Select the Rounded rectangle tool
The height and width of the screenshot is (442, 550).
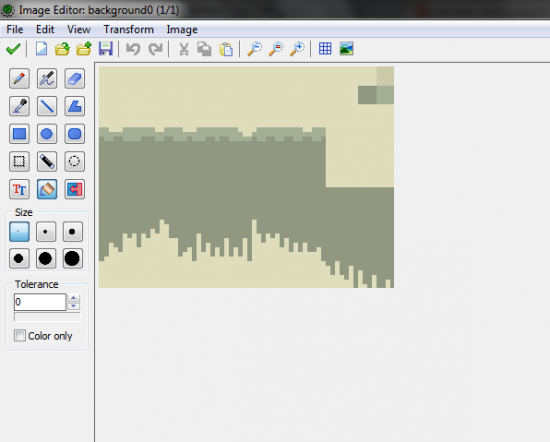coord(74,134)
